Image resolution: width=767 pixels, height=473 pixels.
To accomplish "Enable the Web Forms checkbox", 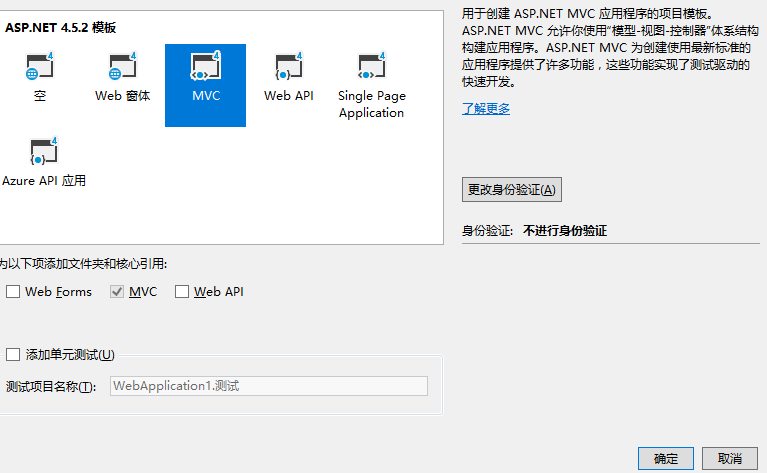I will pos(13,292).
